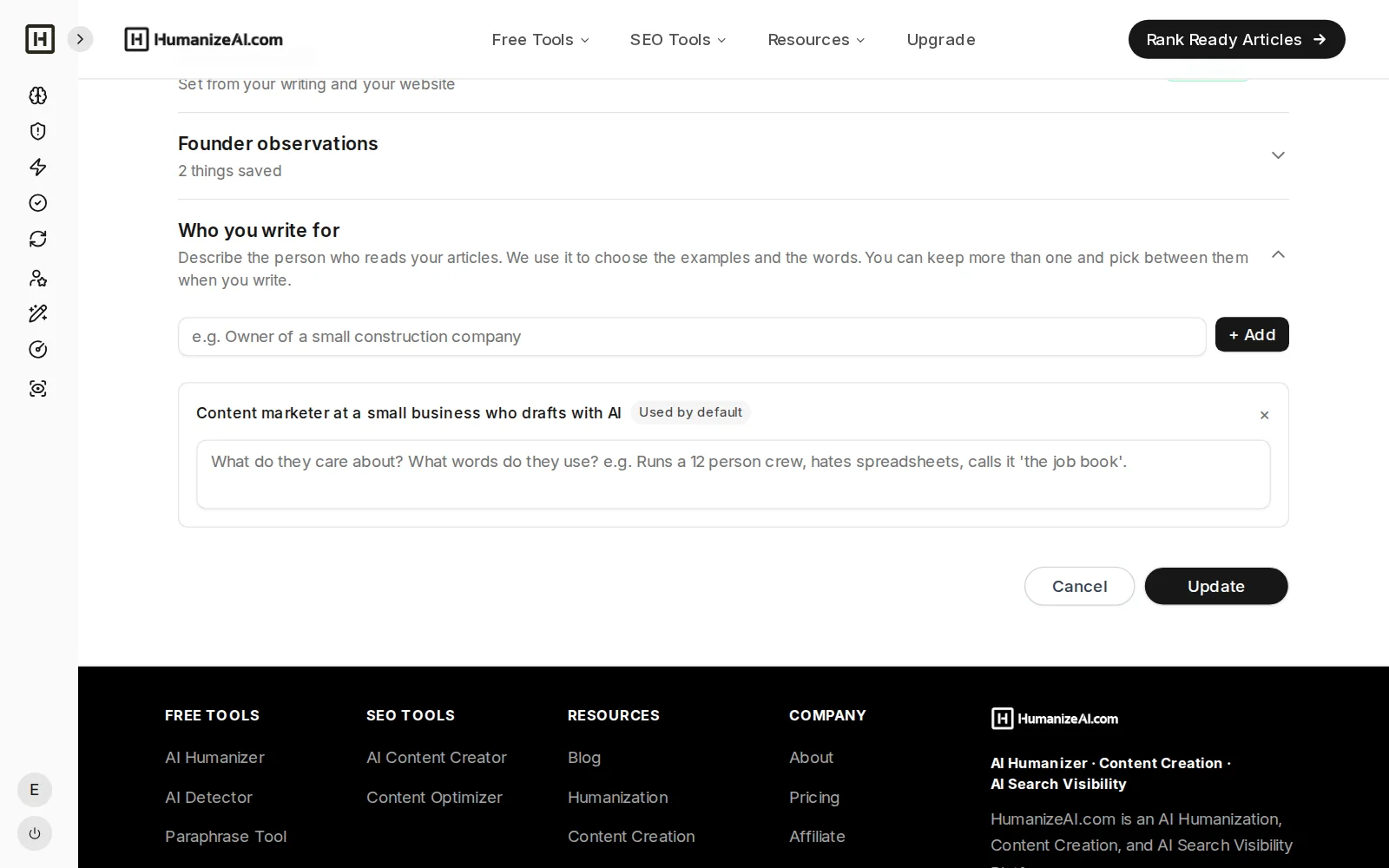Open the Blog footer link
The image size is (1389, 868).
pyautogui.click(x=584, y=758)
